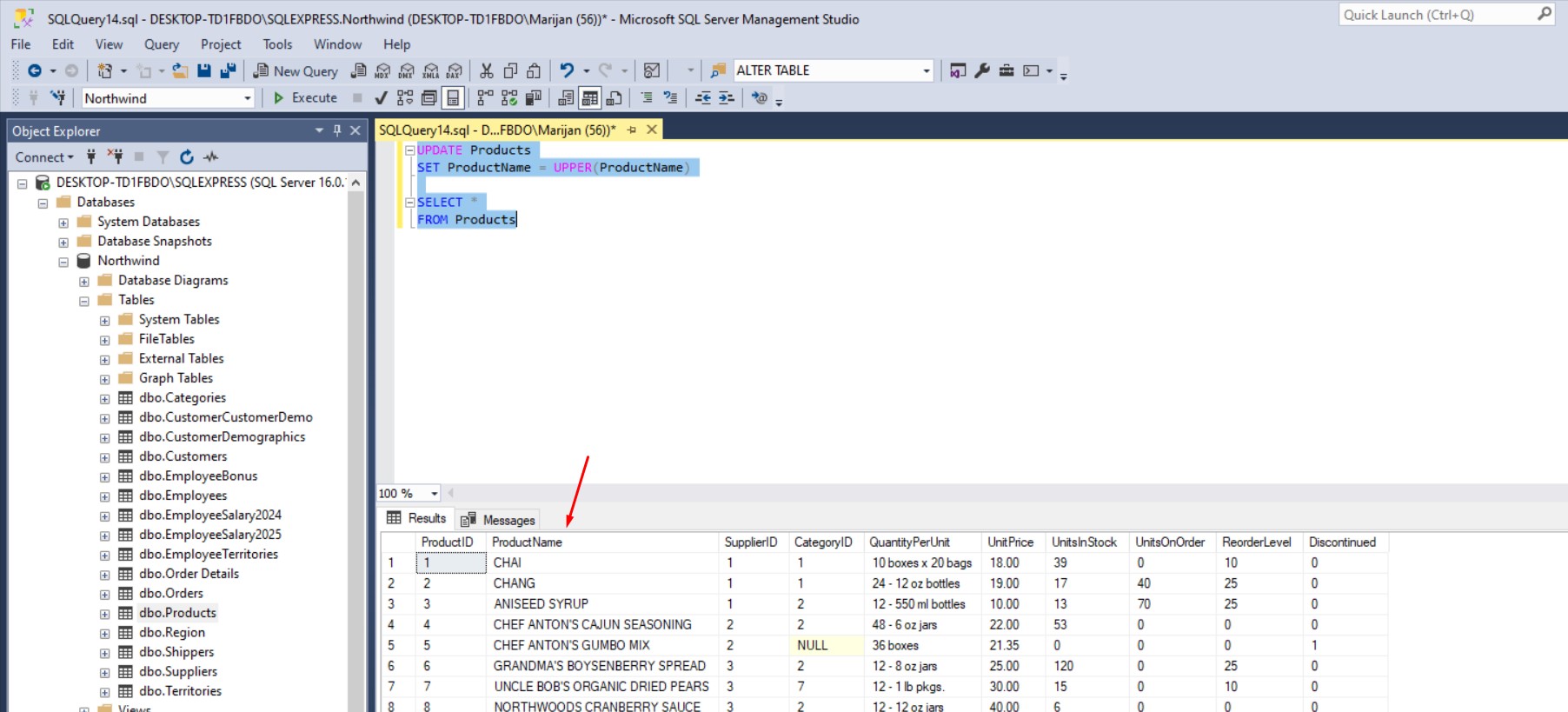Click the New Query button
The width and height of the screenshot is (1568, 712).
[296, 71]
